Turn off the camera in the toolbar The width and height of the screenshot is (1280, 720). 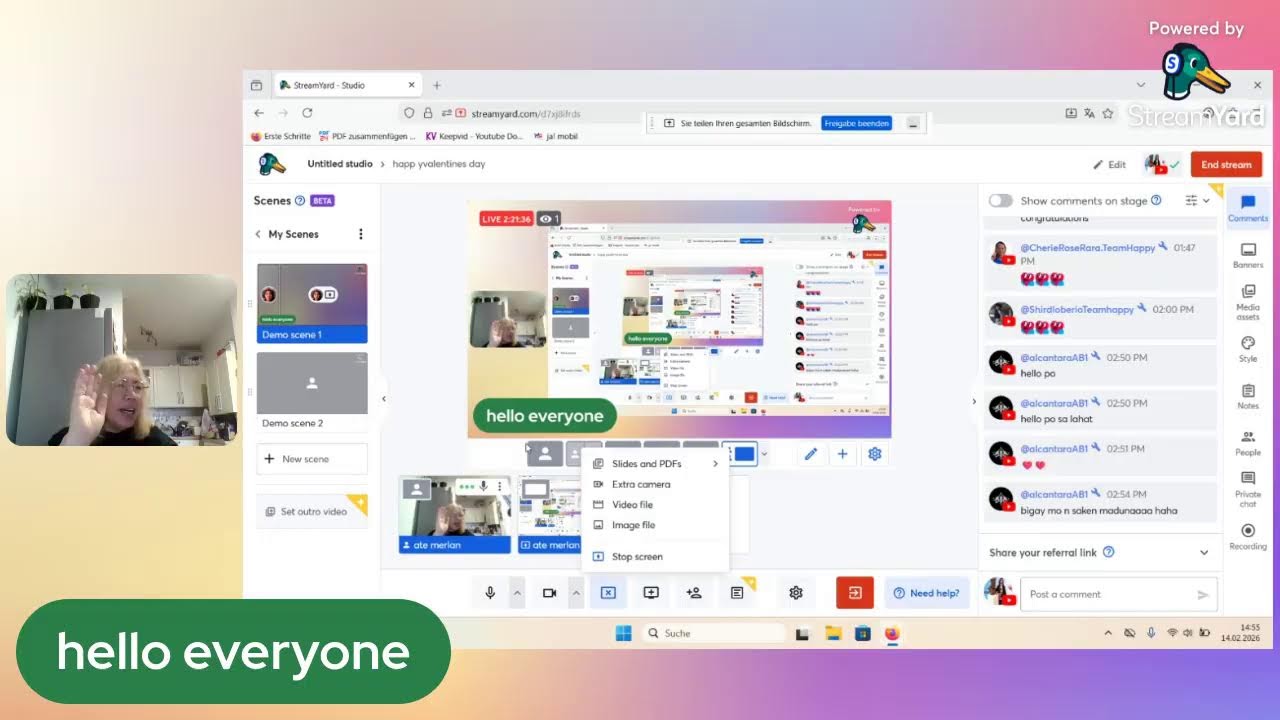tap(549, 593)
